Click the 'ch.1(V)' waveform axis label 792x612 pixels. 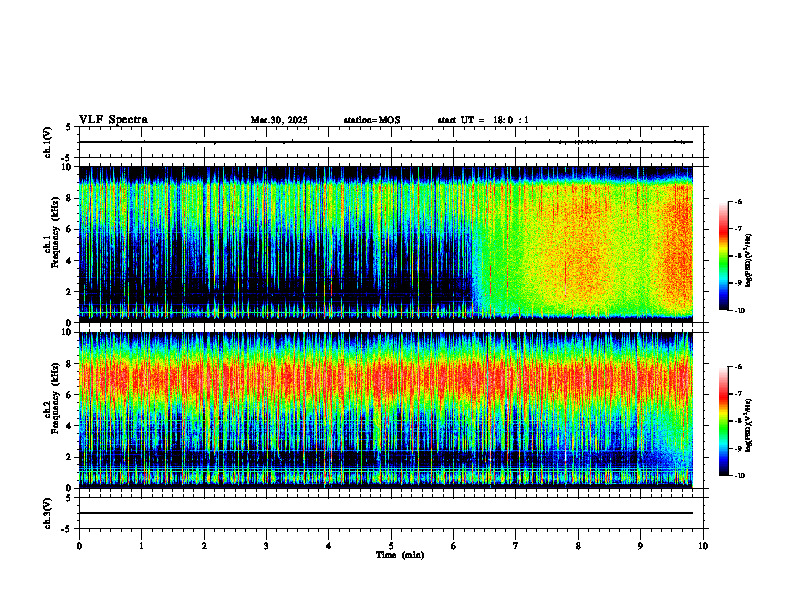tap(48, 142)
